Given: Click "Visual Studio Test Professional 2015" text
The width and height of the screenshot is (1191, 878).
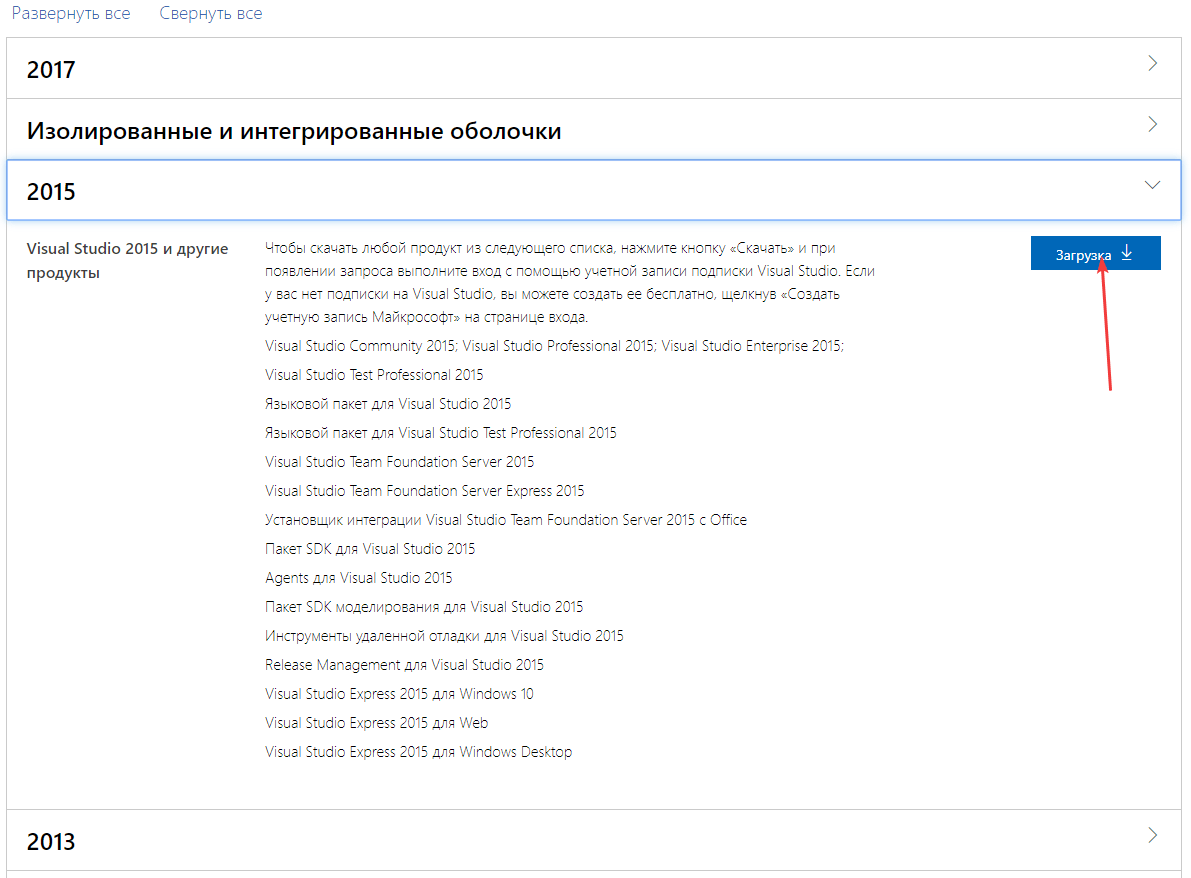Looking at the screenshot, I should pyautogui.click(x=374, y=374).
